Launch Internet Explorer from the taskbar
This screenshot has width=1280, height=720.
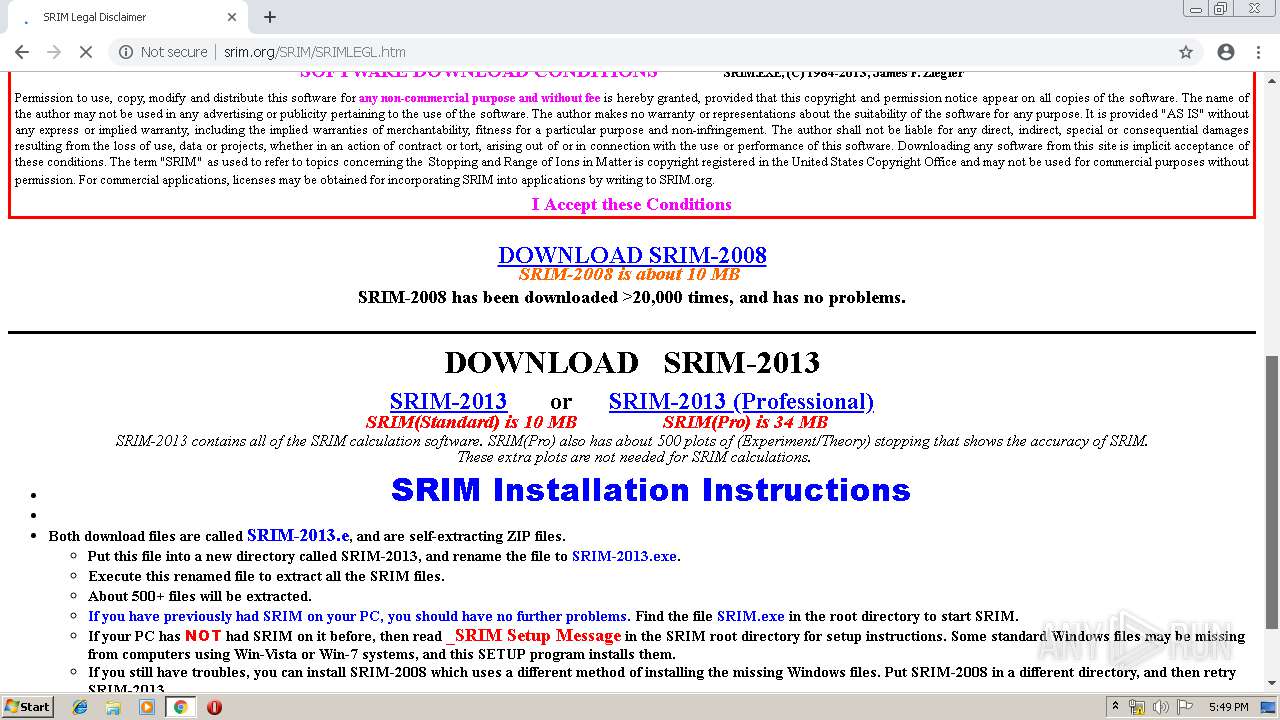coord(80,707)
